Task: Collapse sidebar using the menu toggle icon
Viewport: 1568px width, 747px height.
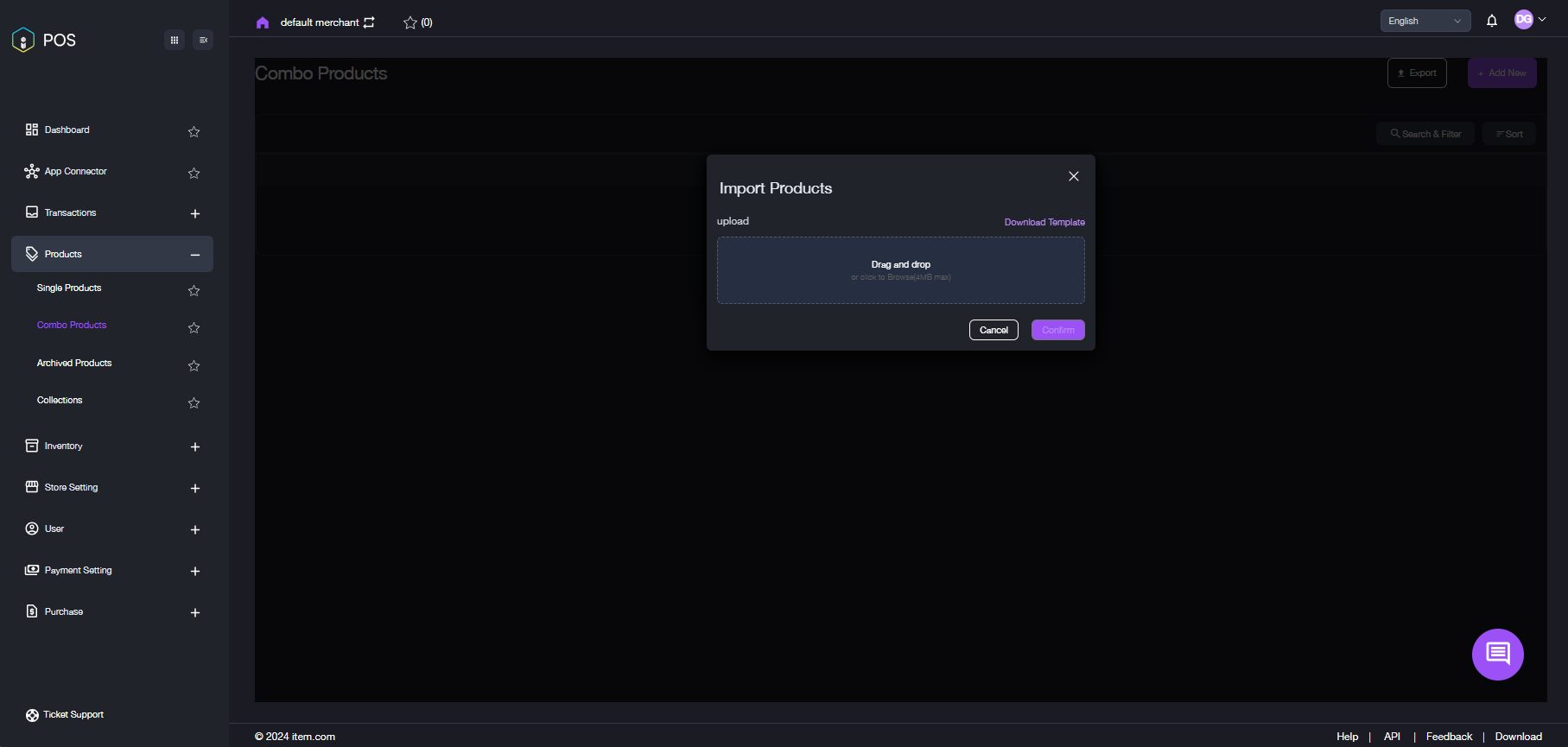Action: click(x=203, y=40)
